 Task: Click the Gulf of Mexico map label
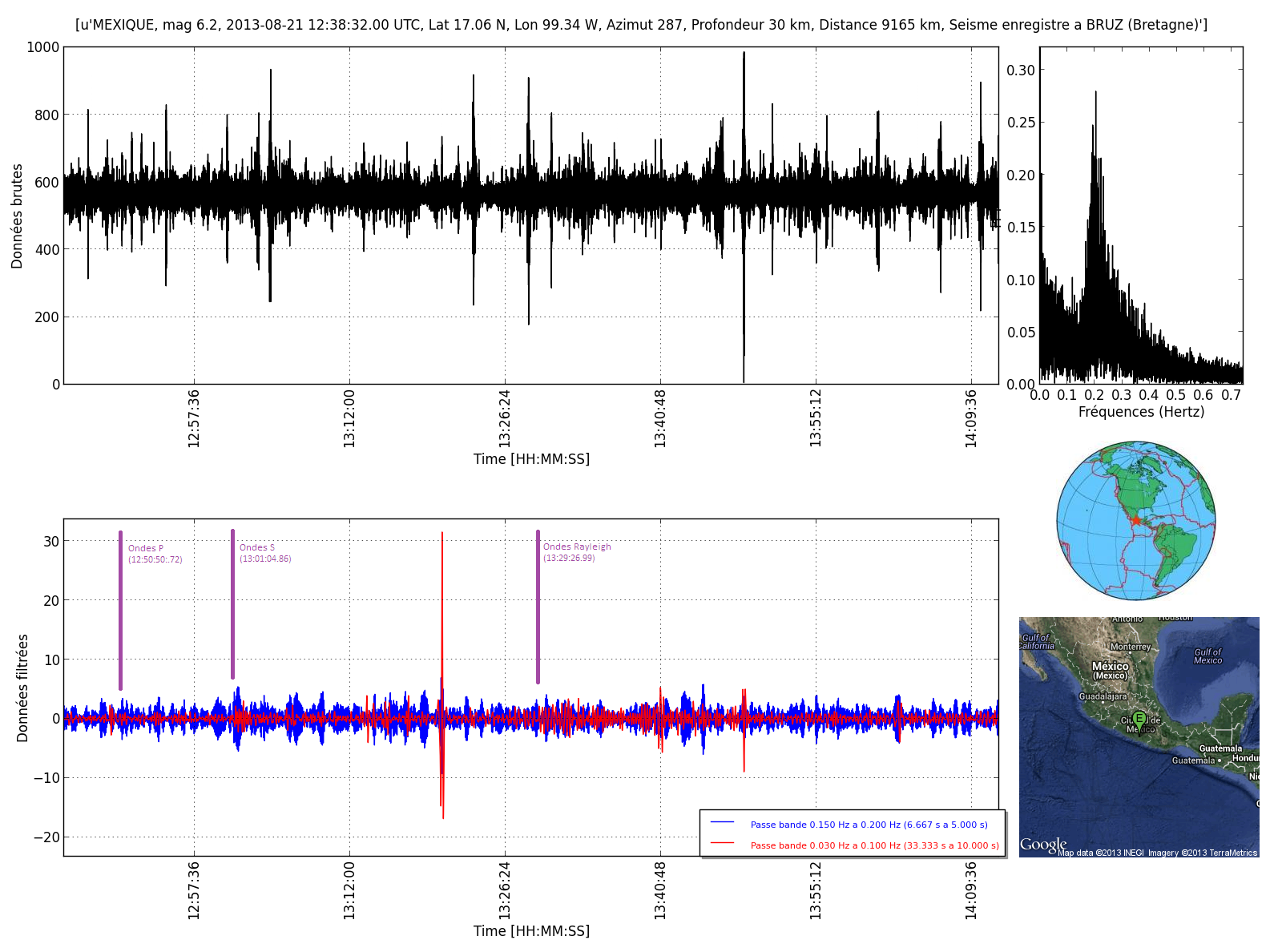pos(1207,656)
